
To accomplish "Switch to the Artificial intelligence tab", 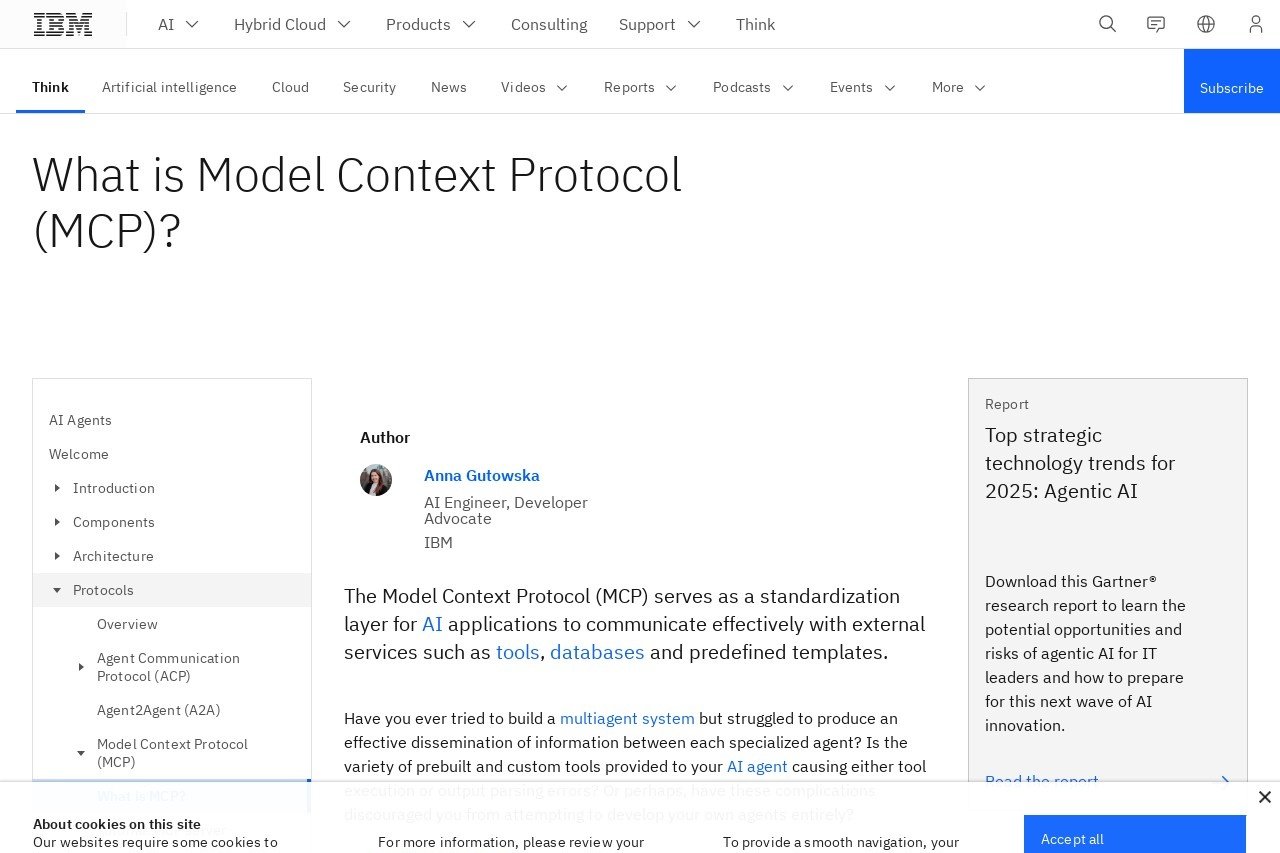I will click(169, 87).
